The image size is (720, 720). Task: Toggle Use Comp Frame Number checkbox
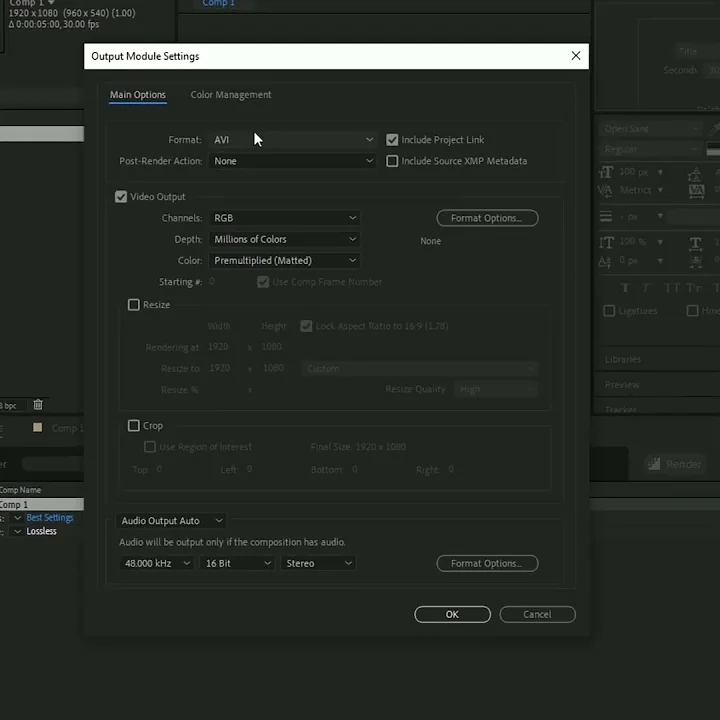point(263,281)
